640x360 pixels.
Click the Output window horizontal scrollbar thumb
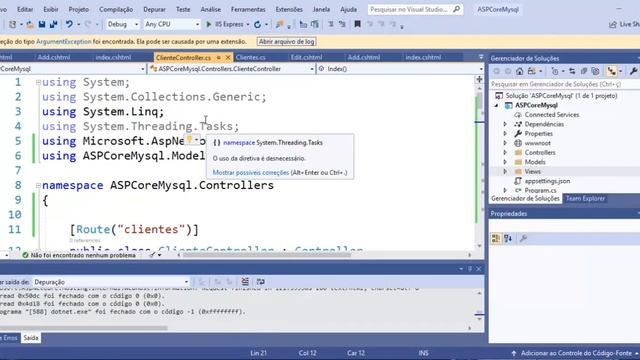tap(84, 328)
